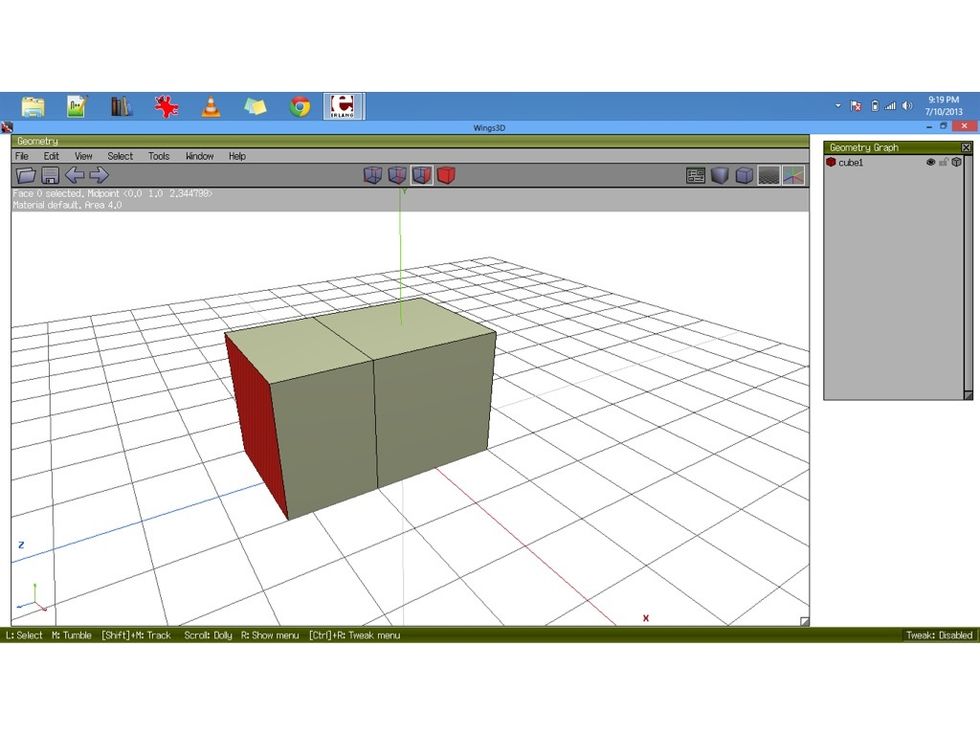Click the Redo arrow on the toolbar
The height and width of the screenshot is (735, 980).
98,174
